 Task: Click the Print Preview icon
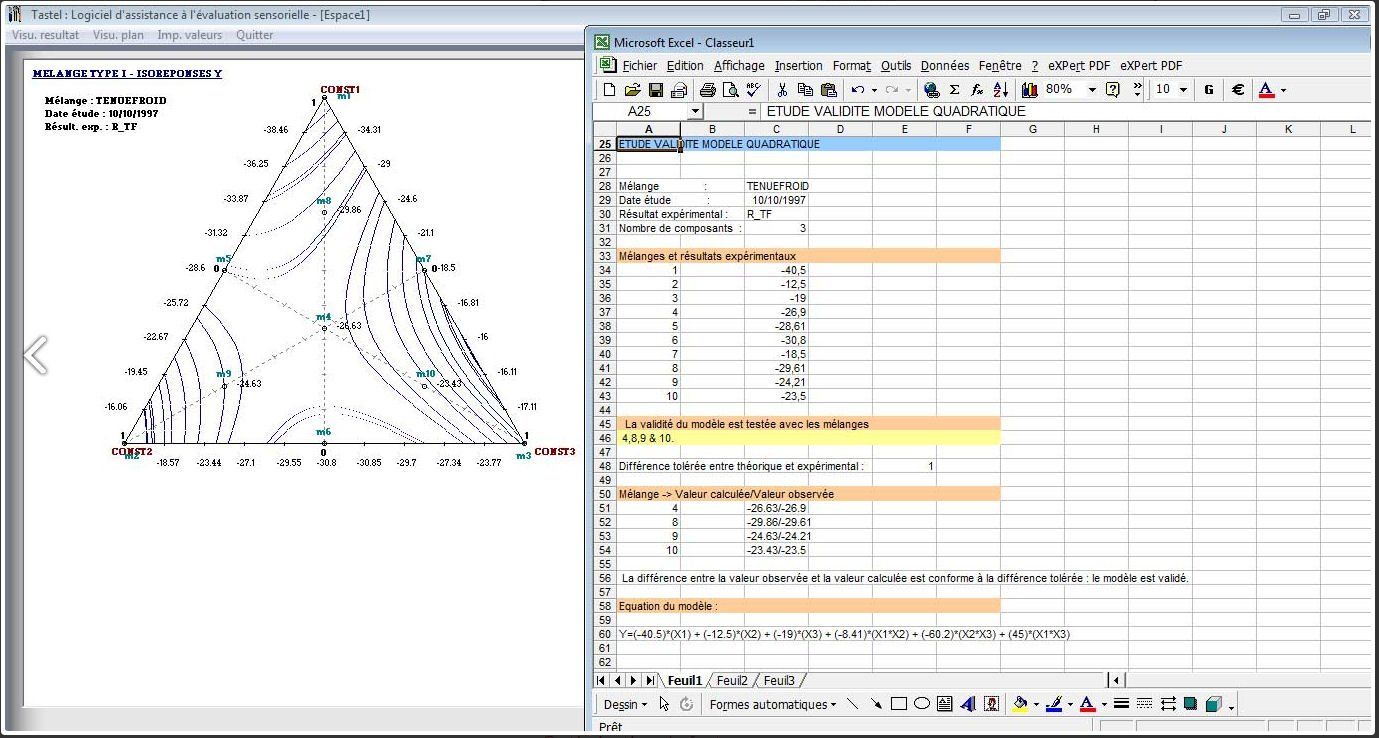coord(731,90)
